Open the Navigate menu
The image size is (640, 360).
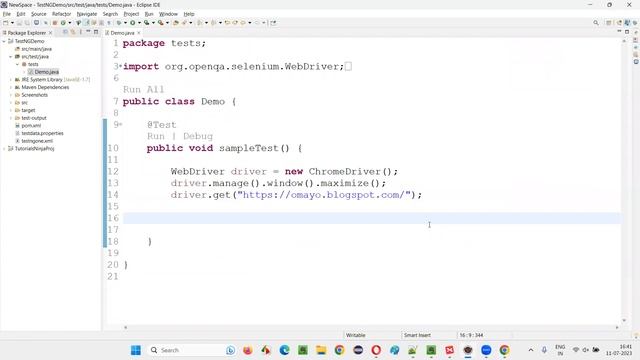pyautogui.click(x=87, y=14)
